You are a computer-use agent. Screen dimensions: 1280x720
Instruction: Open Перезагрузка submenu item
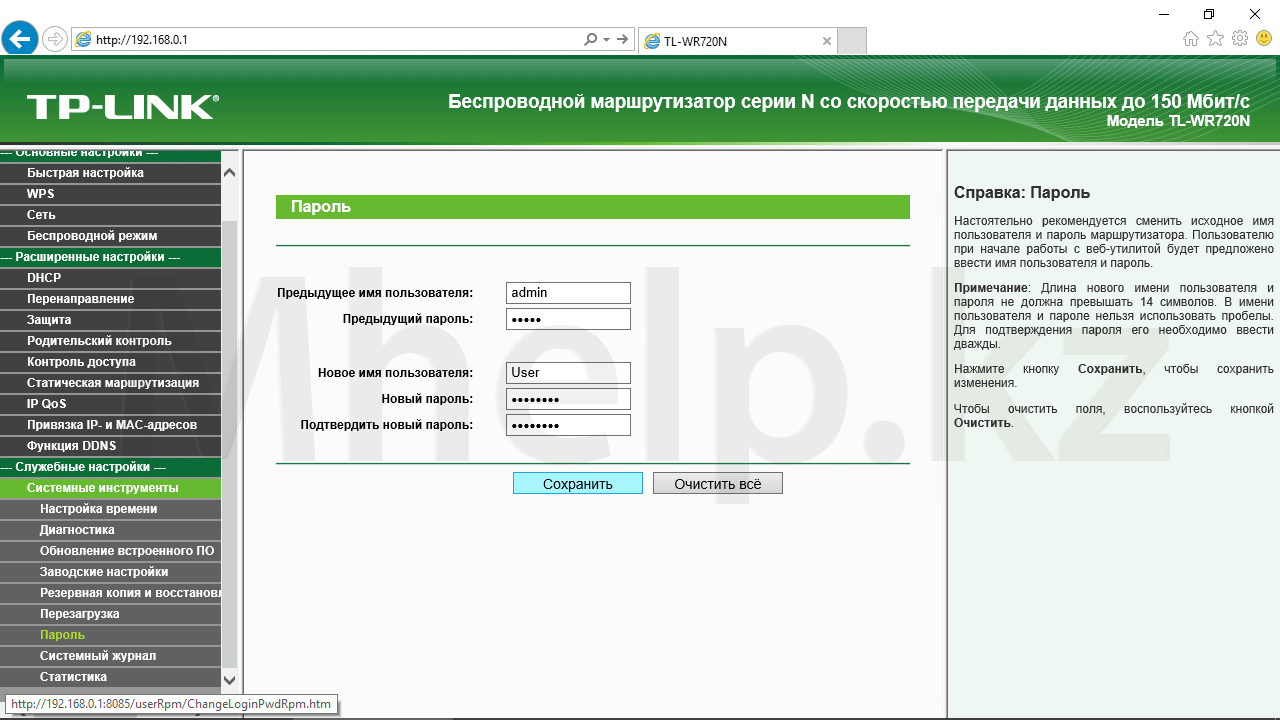tap(110, 614)
